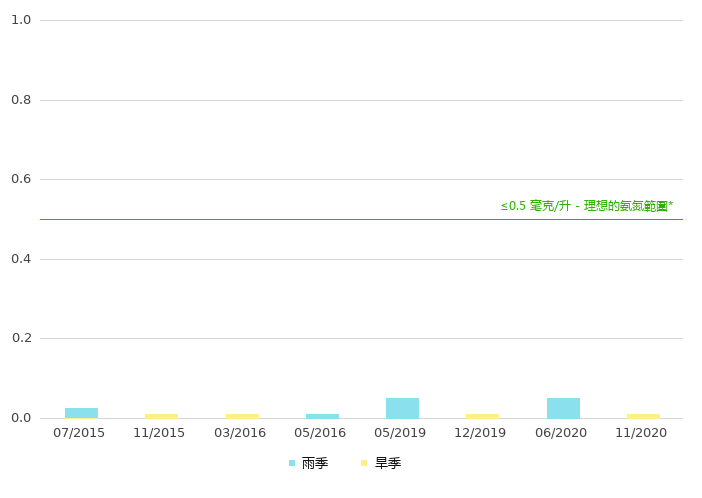Viewport: 702px width, 498px height.
Task: Click the 05/2019 blue bar
Action: tap(402, 408)
